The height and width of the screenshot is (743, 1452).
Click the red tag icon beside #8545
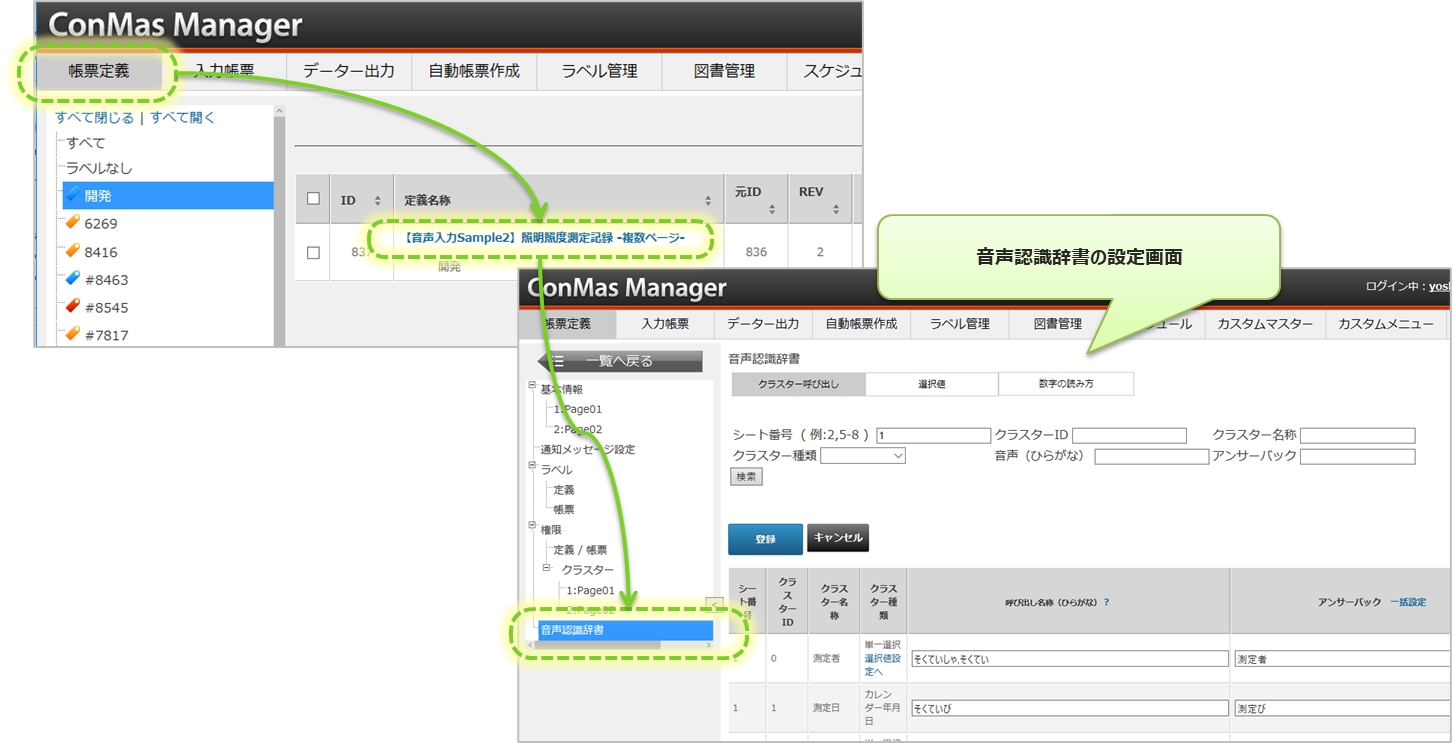tap(73, 307)
